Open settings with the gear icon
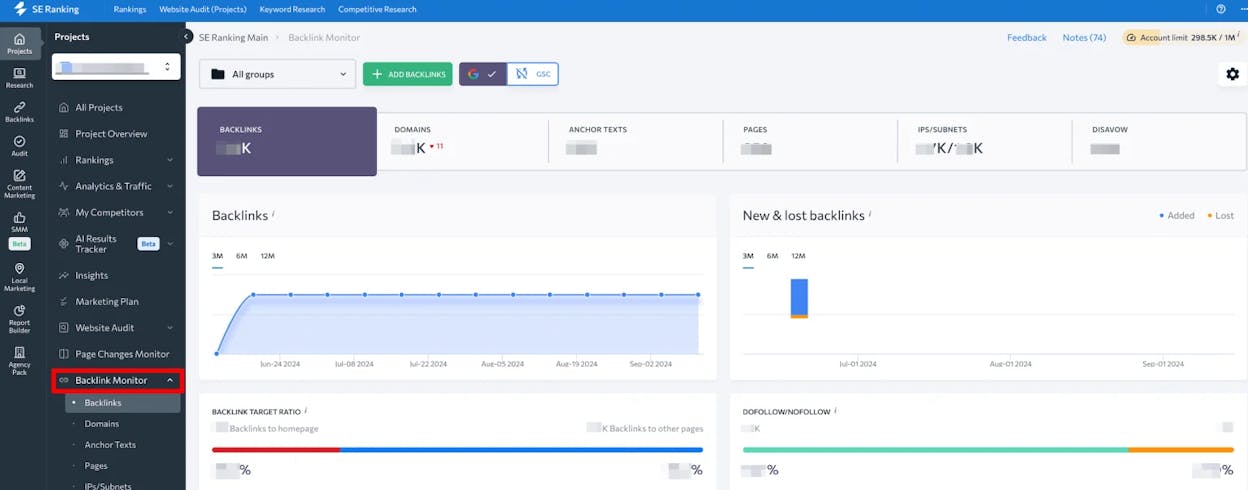 (1232, 74)
